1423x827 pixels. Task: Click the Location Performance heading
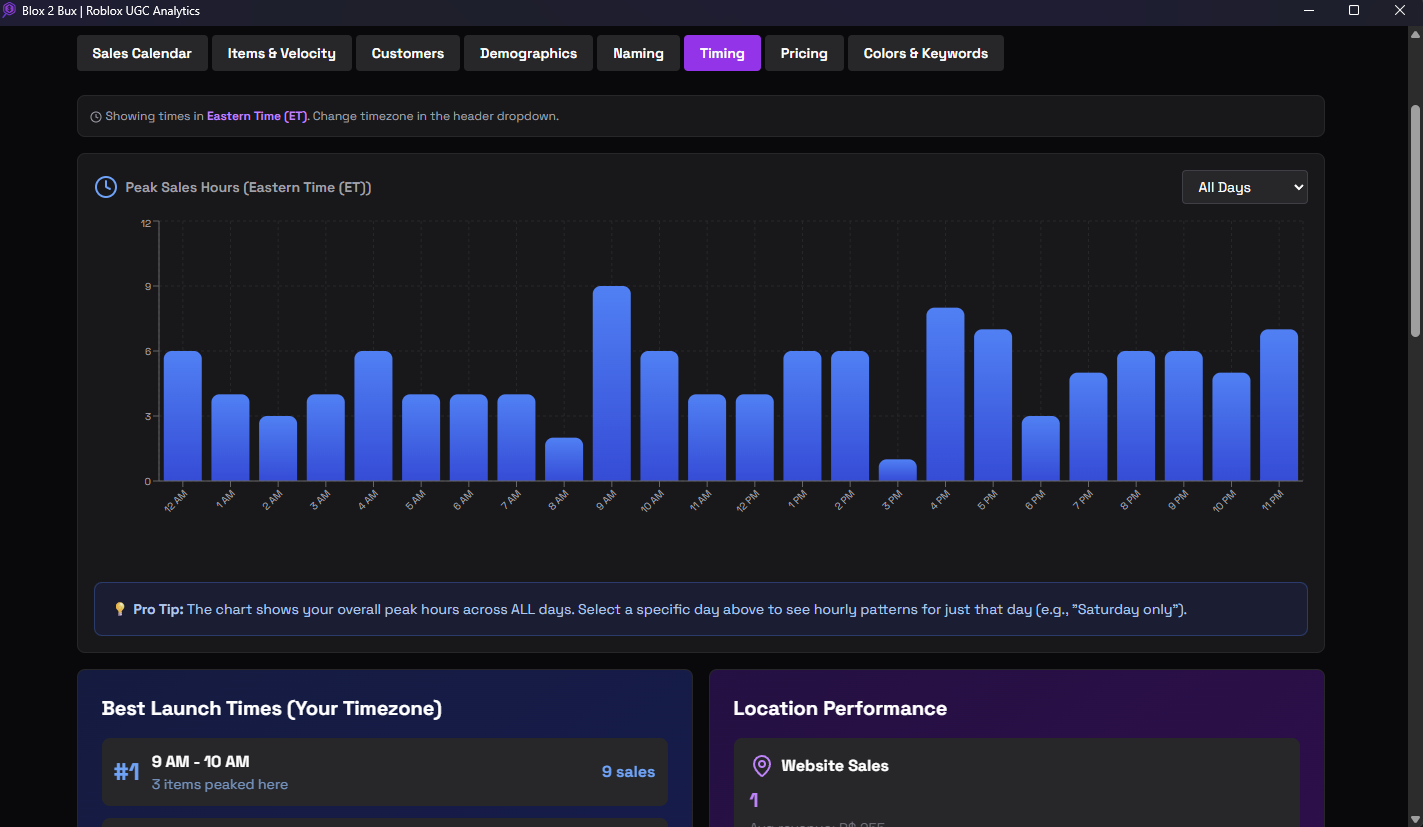point(840,709)
